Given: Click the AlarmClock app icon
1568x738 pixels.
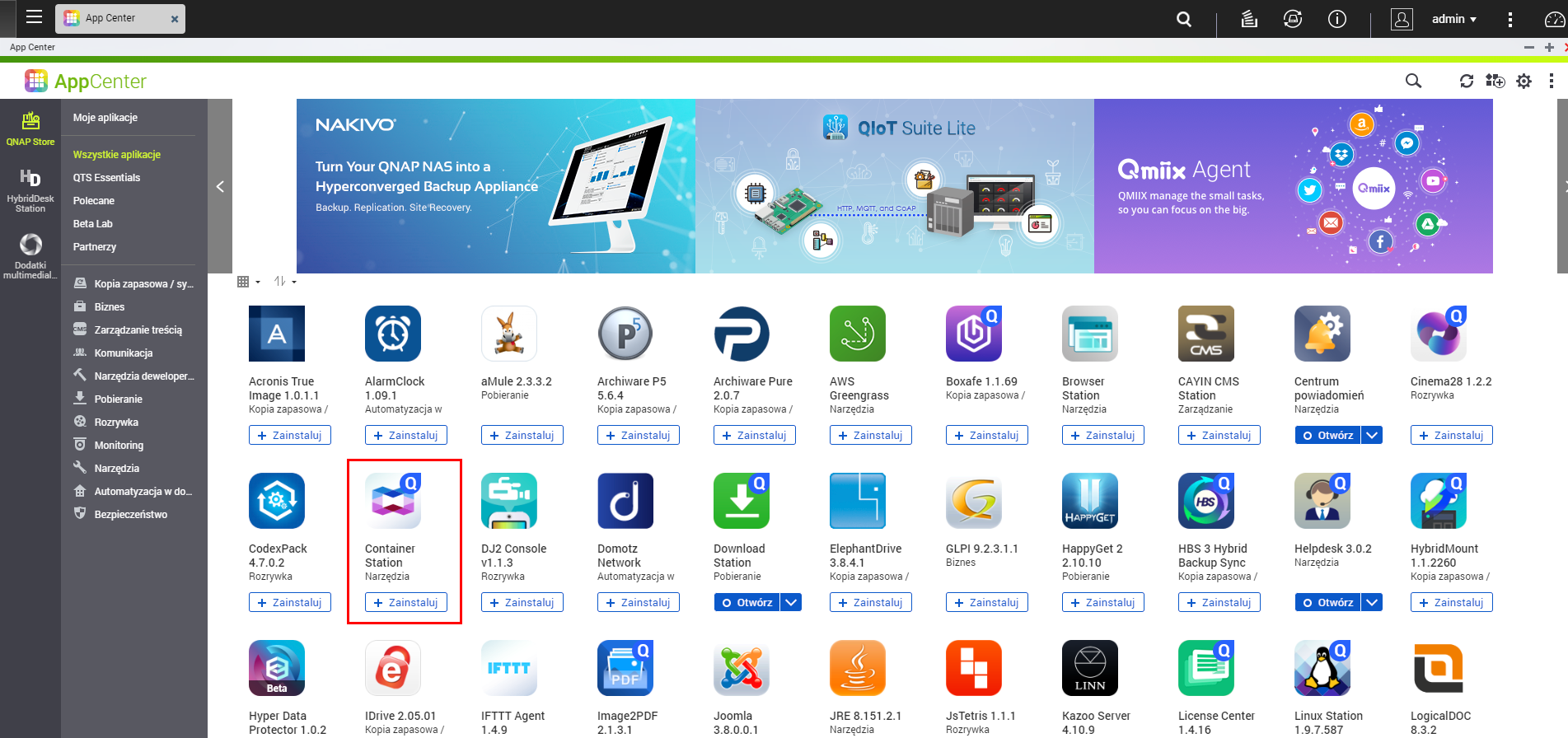Looking at the screenshot, I should 393,334.
